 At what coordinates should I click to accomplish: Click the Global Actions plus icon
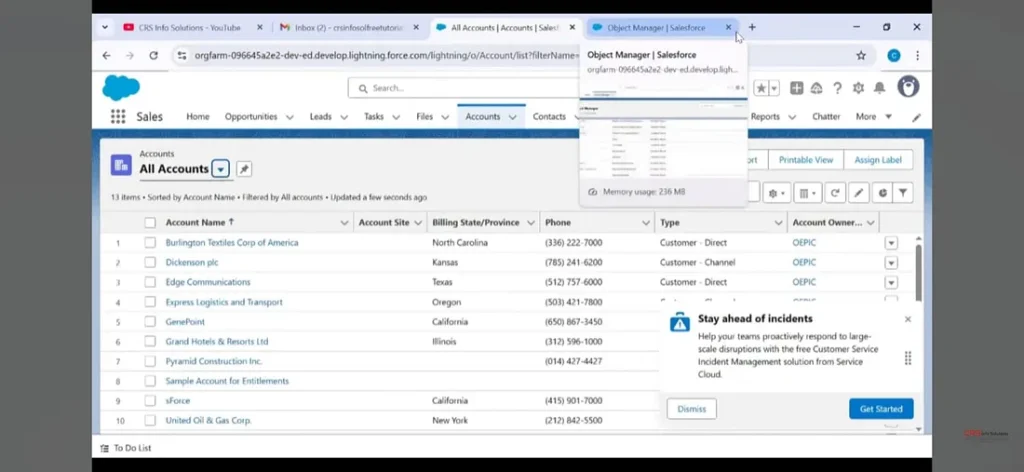click(x=796, y=88)
